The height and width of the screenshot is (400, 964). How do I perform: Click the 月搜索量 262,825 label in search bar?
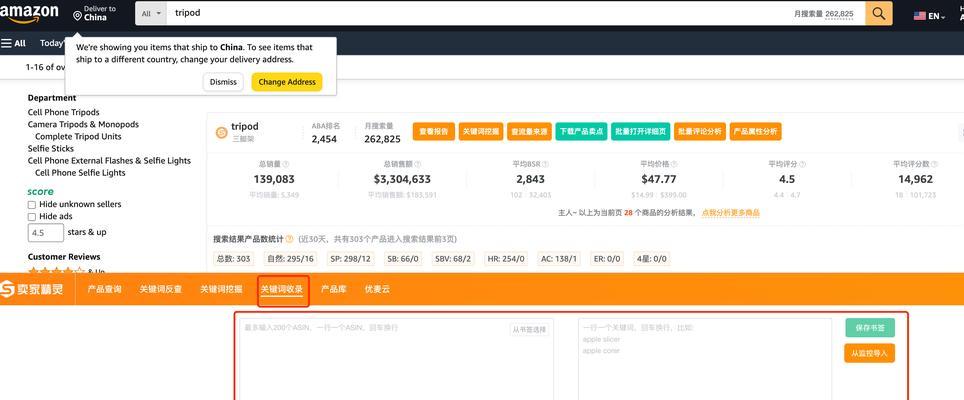click(823, 14)
